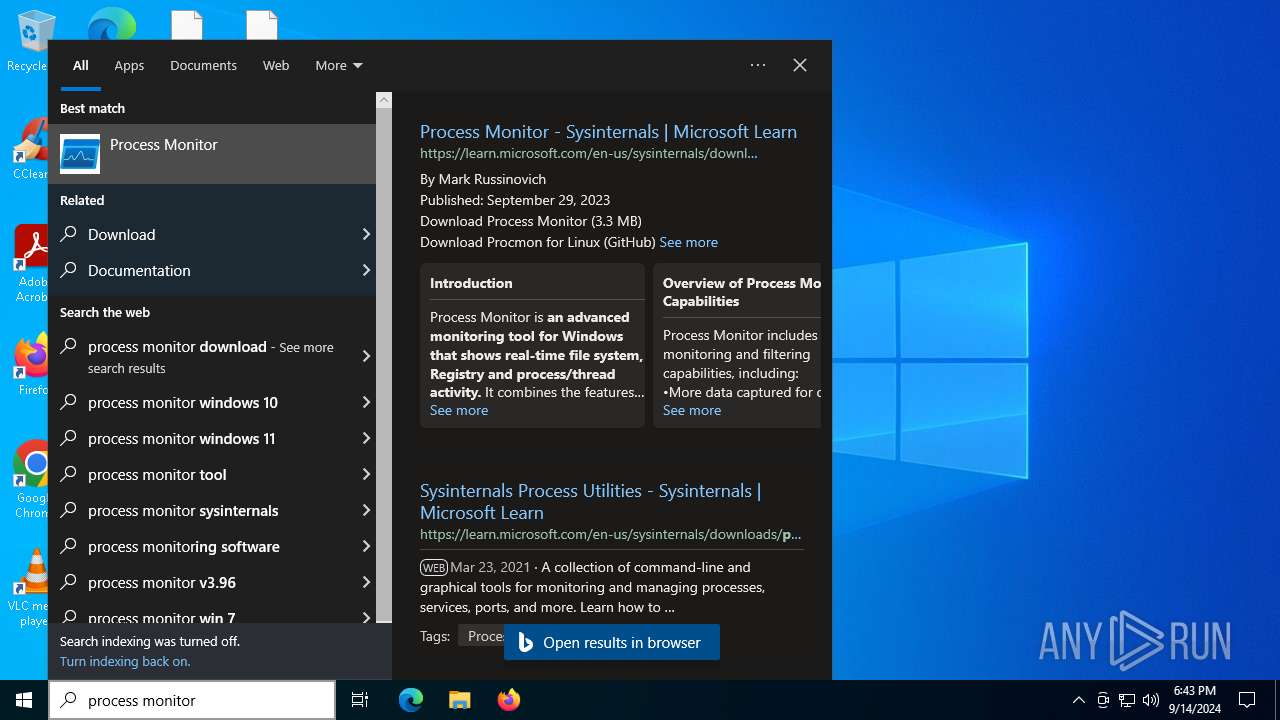Expand the process monitor tool arrow

click(366, 474)
